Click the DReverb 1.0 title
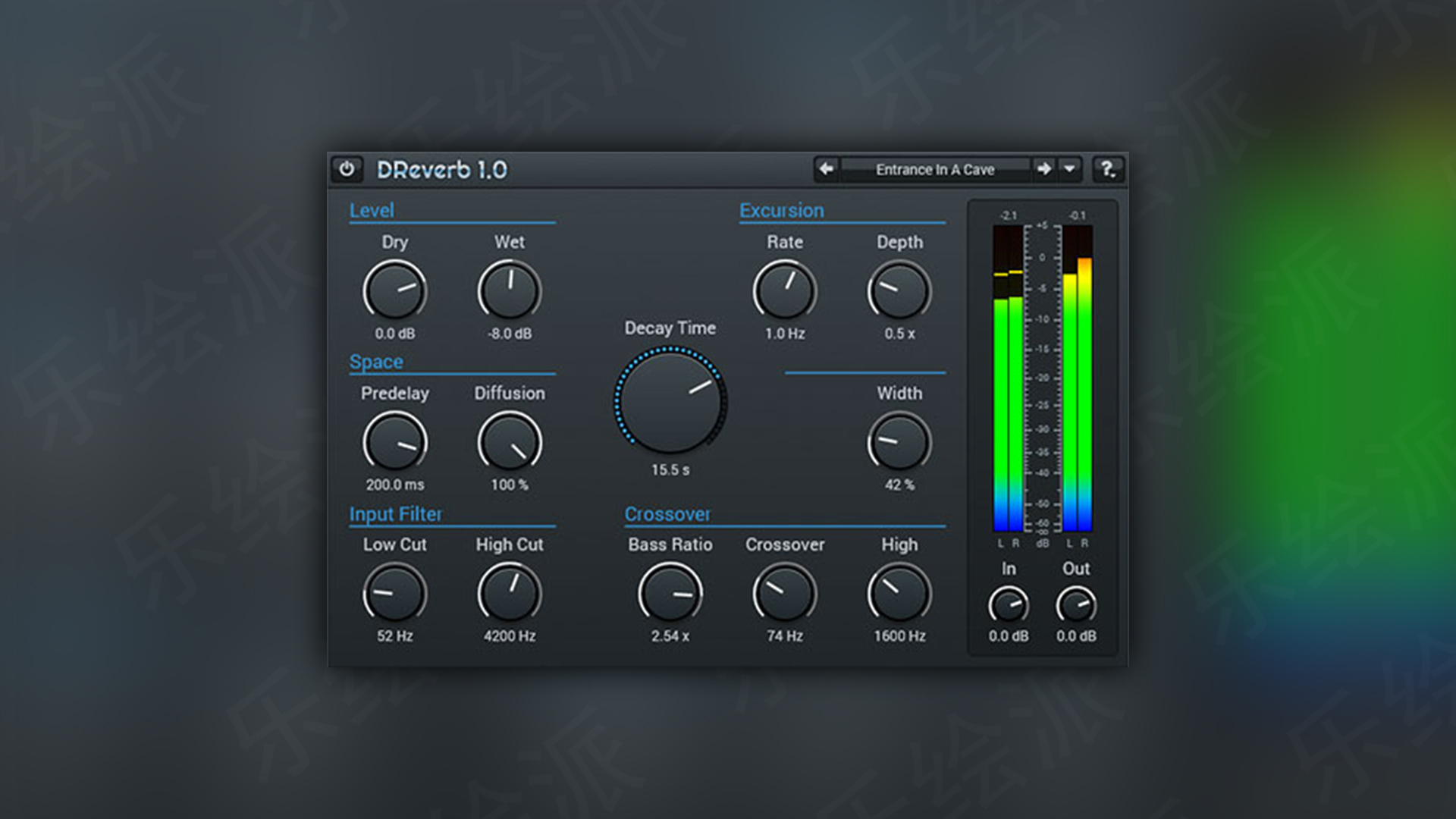1456x819 pixels. pos(442,170)
